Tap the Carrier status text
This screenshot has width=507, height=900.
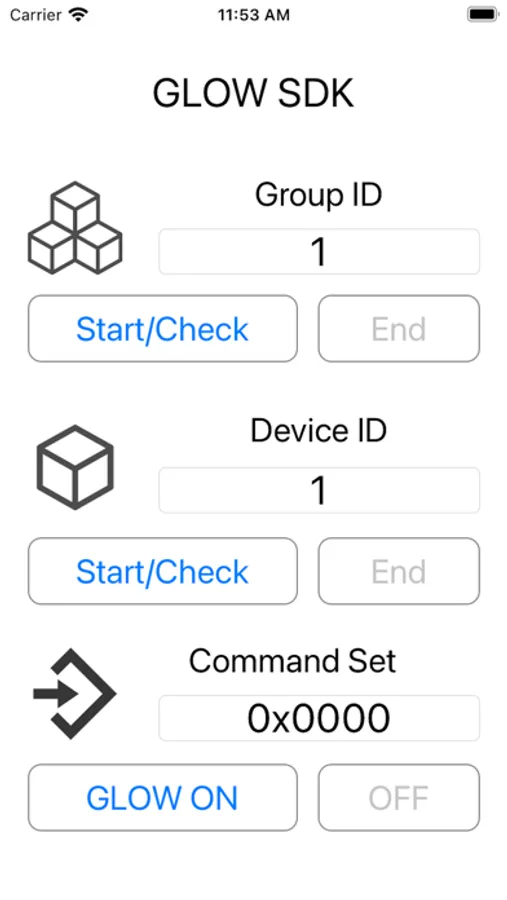click(x=36, y=15)
